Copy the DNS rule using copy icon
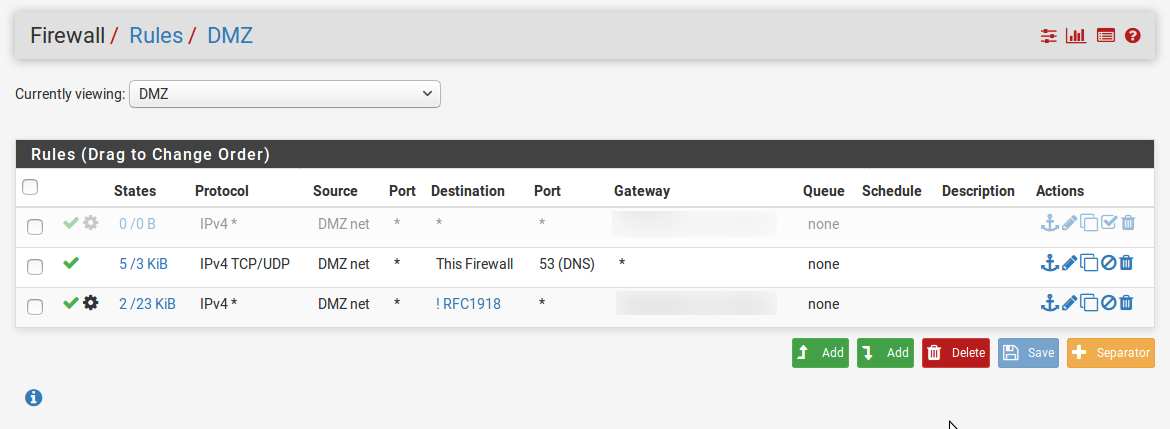Image resolution: width=1170 pixels, height=429 pixels. [x=1089, y=263]
